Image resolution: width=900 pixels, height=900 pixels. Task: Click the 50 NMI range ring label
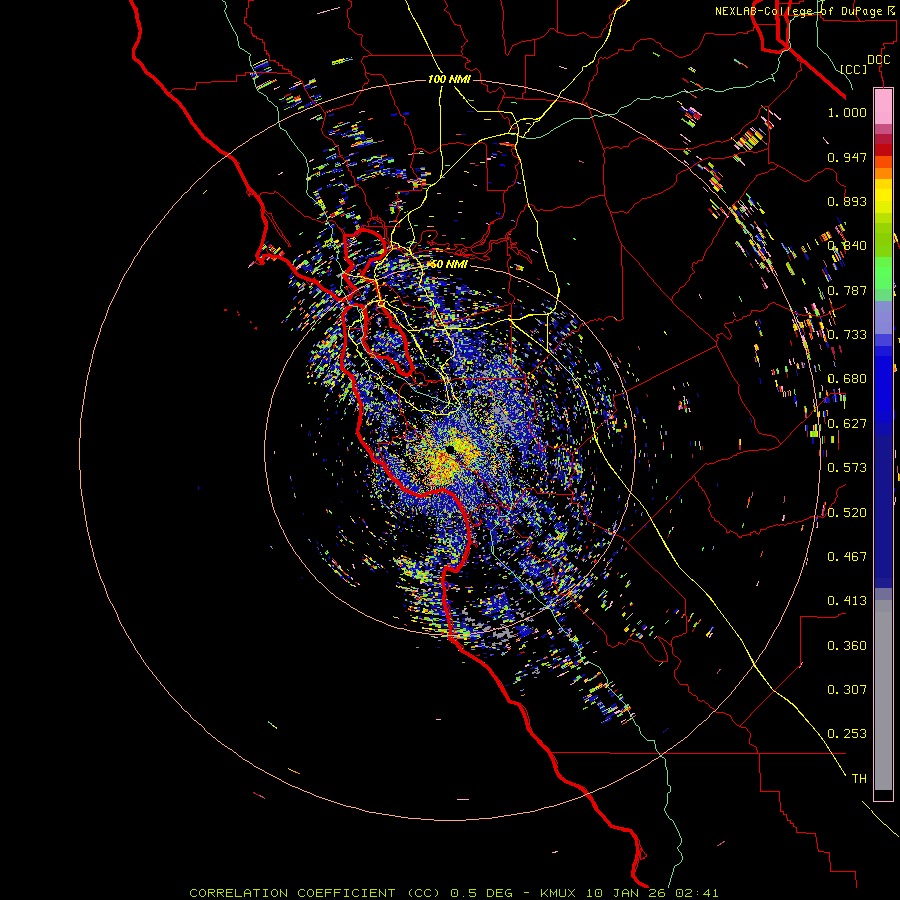coord(448,264)
